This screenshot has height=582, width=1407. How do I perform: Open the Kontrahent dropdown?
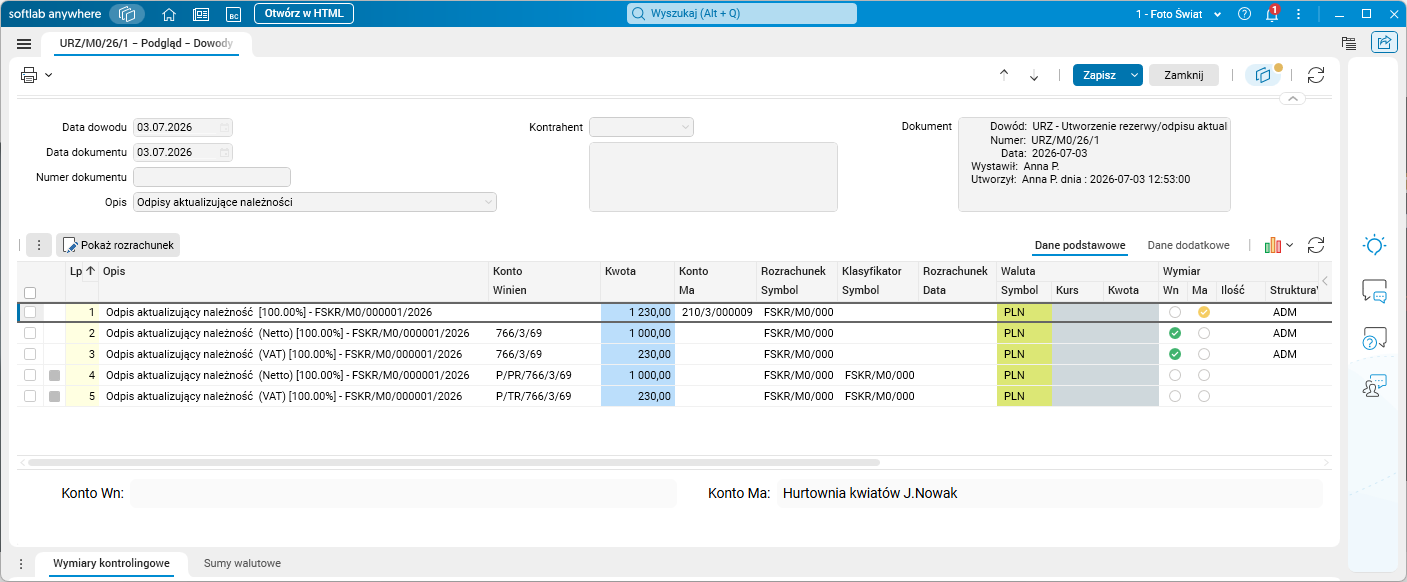click(641, 127)
